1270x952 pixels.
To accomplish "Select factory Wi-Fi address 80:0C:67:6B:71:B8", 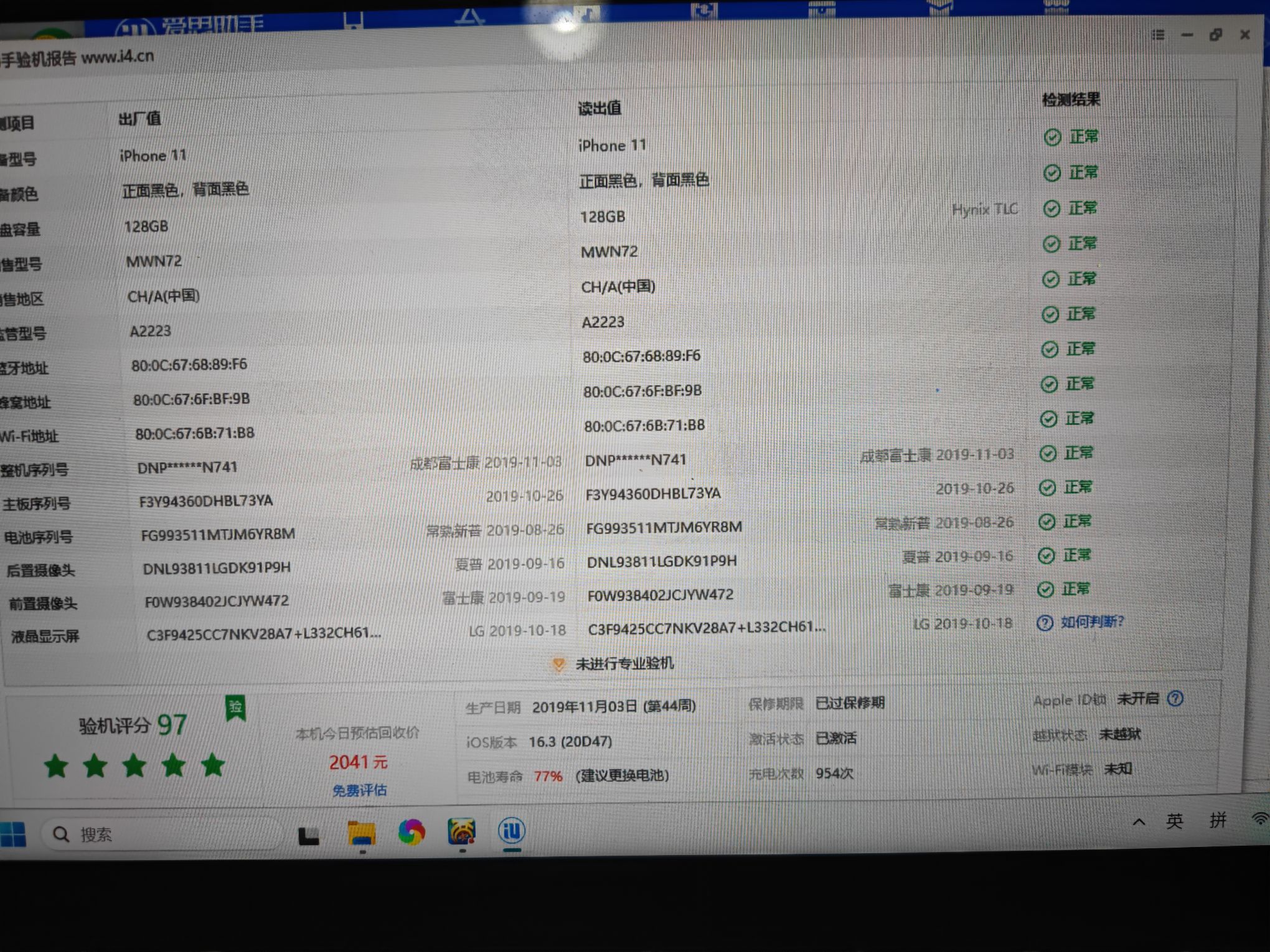I will click(195, 433).
